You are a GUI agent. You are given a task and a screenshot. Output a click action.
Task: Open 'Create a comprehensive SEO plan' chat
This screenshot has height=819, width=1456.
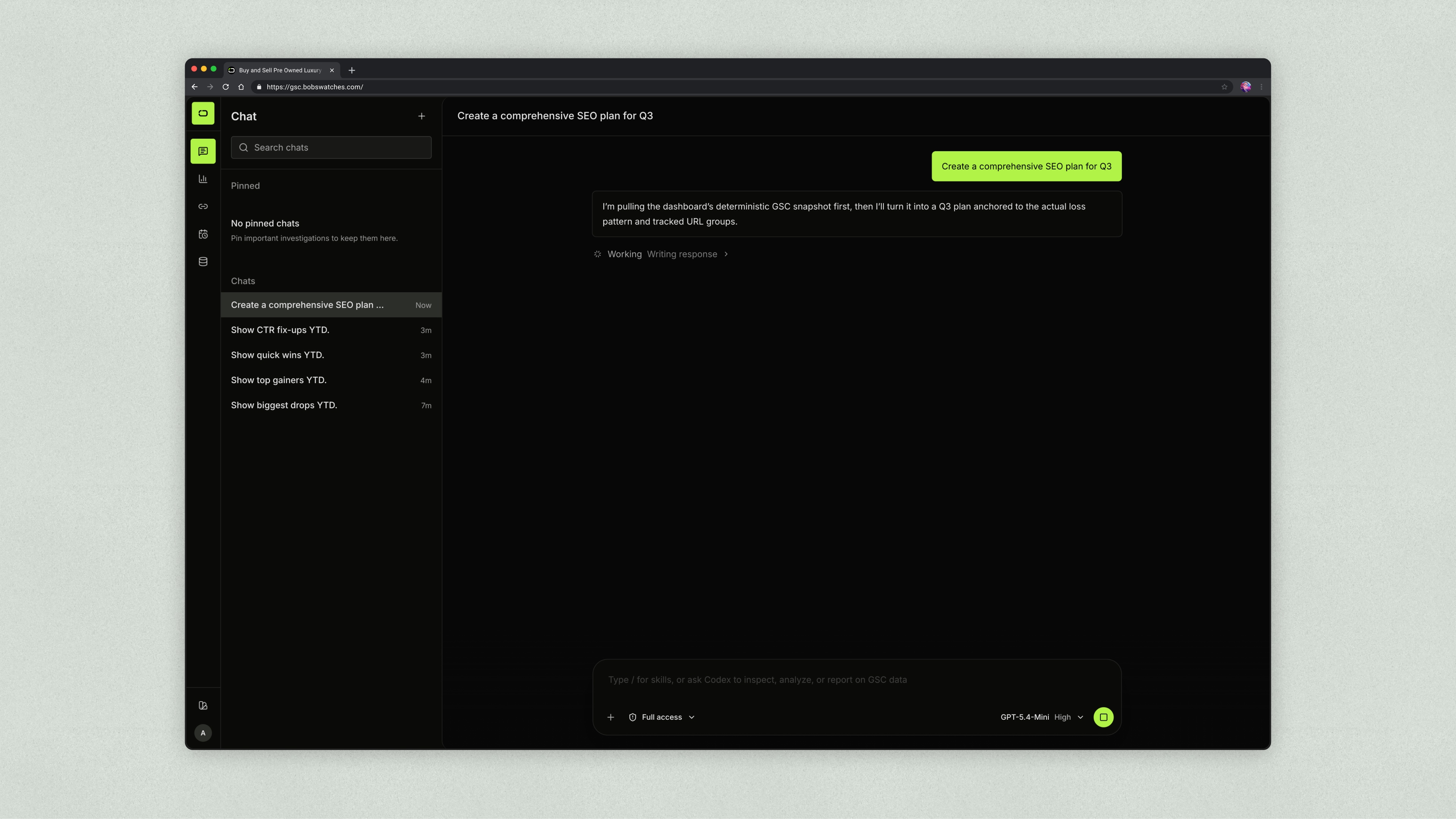click(x=331, y=305)
